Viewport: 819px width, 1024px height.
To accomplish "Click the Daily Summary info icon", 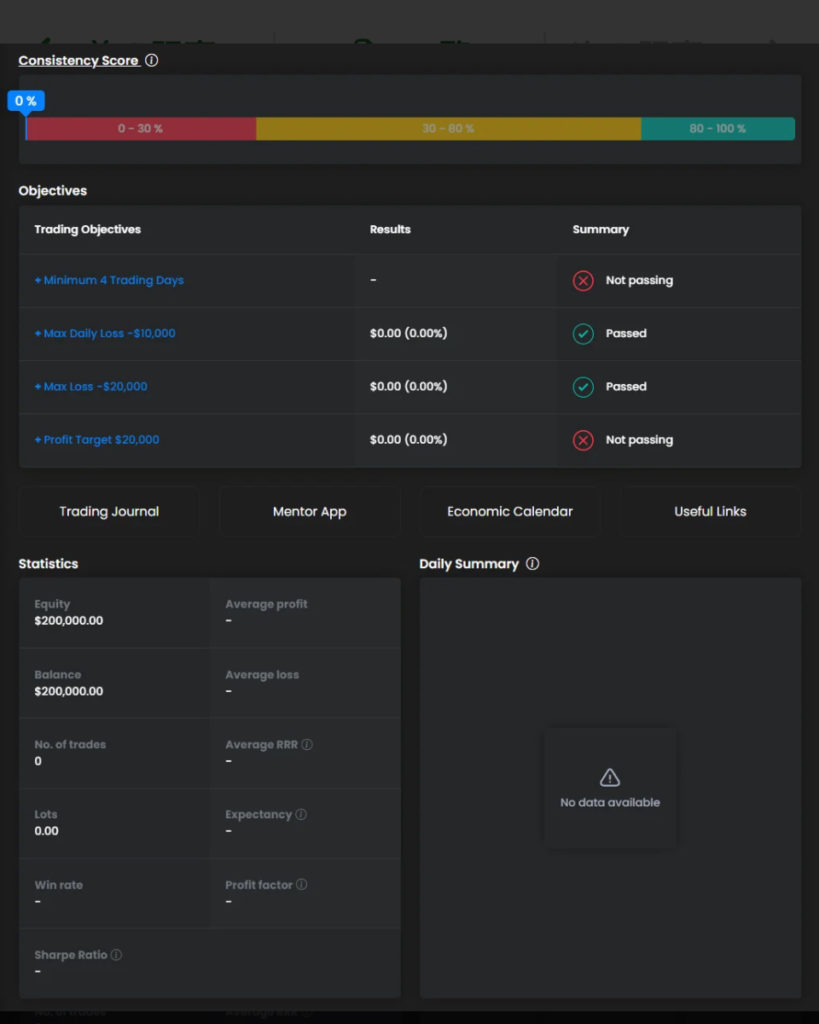I will [532, 564].
